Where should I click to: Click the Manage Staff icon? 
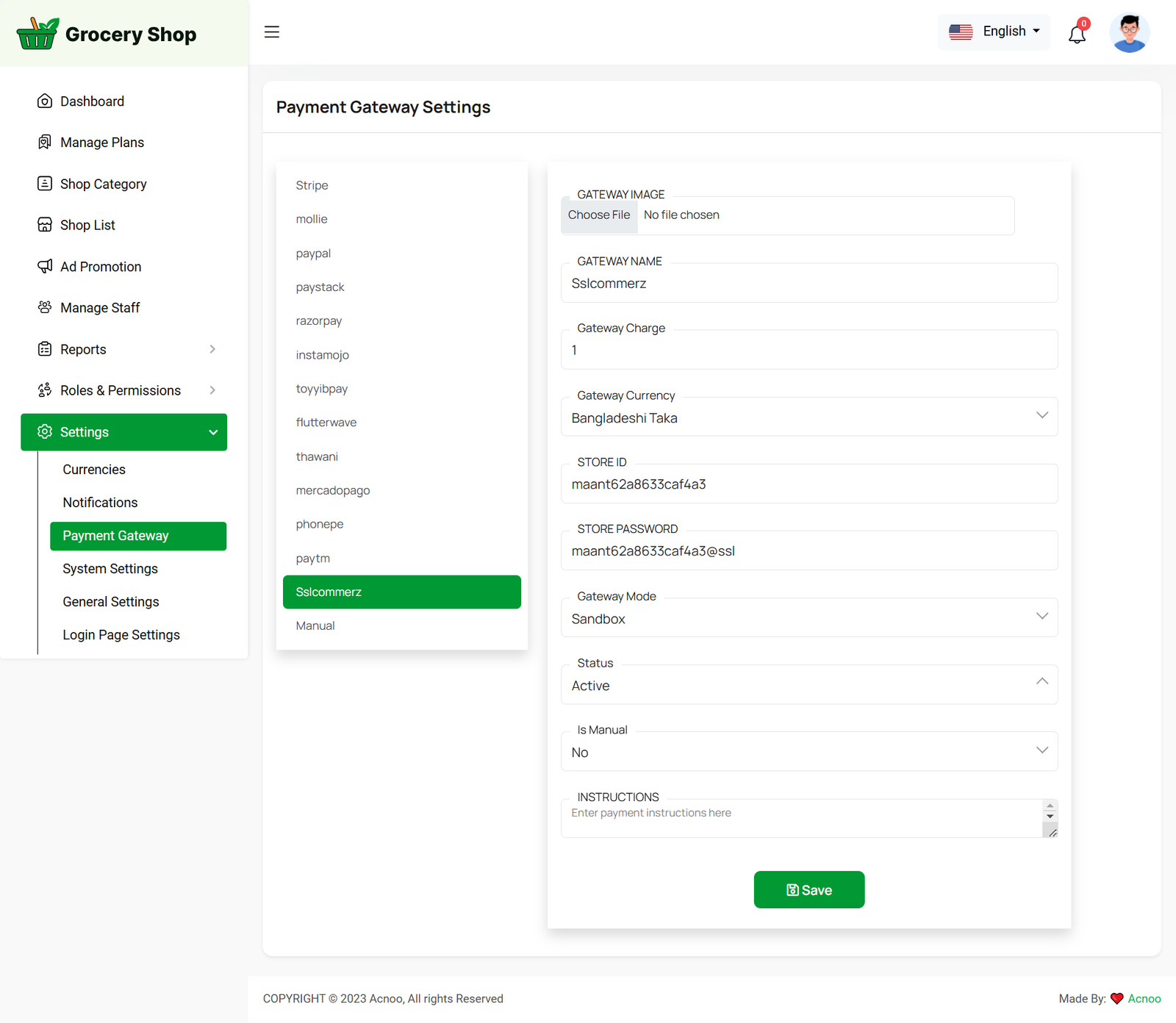[45, 307]
